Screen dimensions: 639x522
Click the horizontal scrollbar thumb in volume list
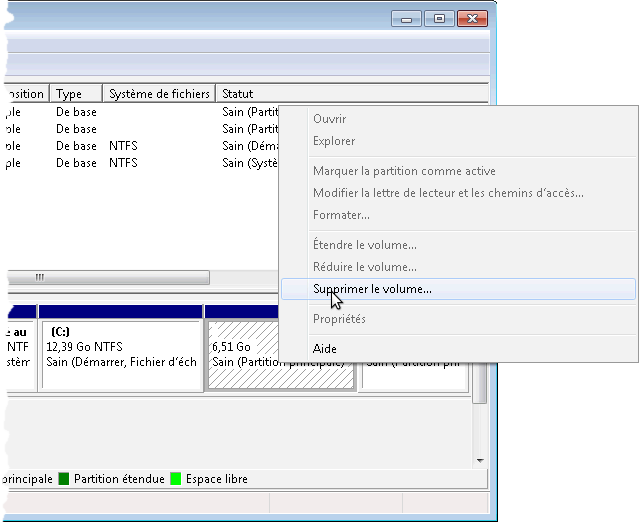108,278
